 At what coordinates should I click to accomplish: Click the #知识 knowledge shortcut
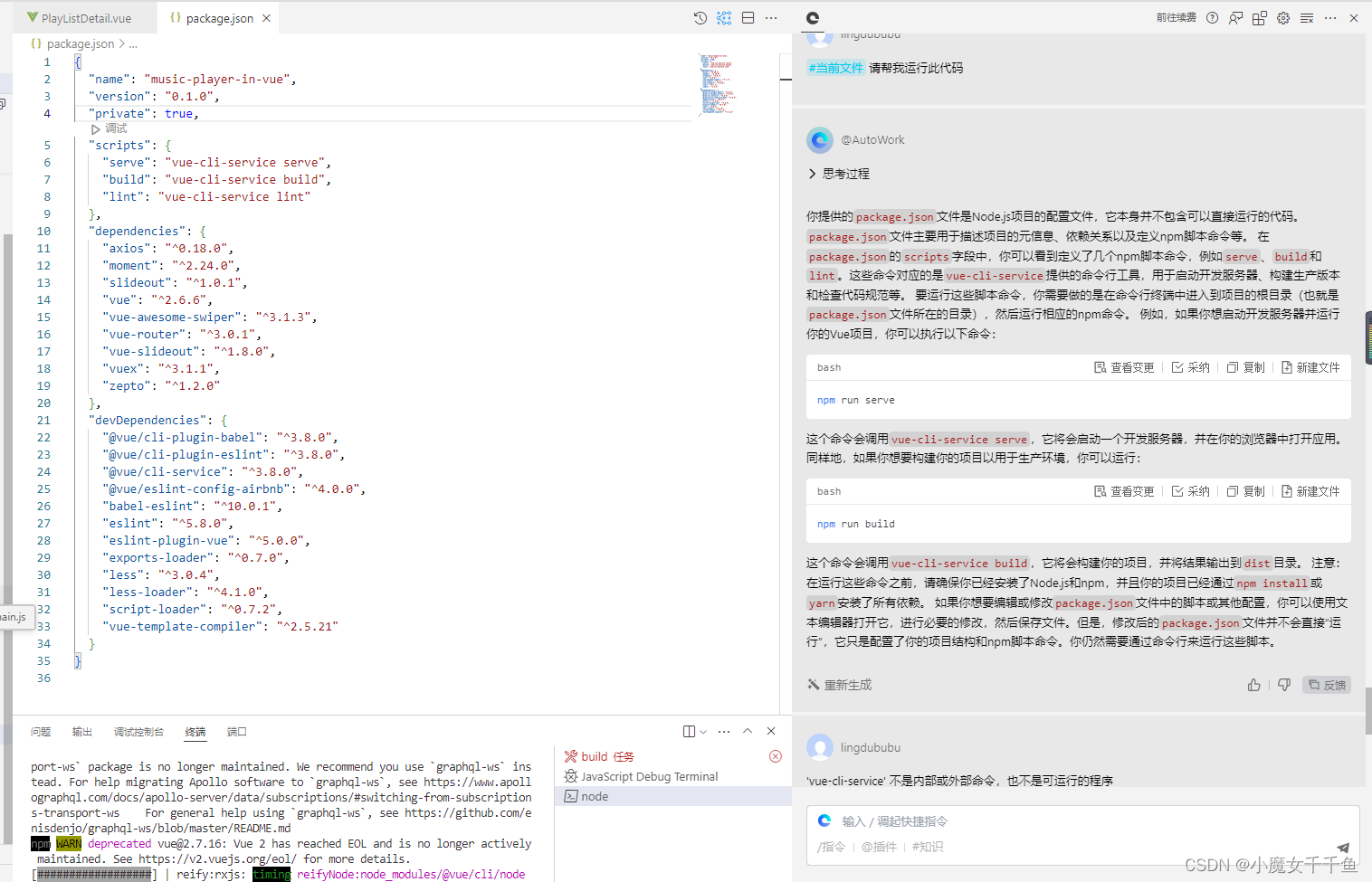click(x=928, y=847)
